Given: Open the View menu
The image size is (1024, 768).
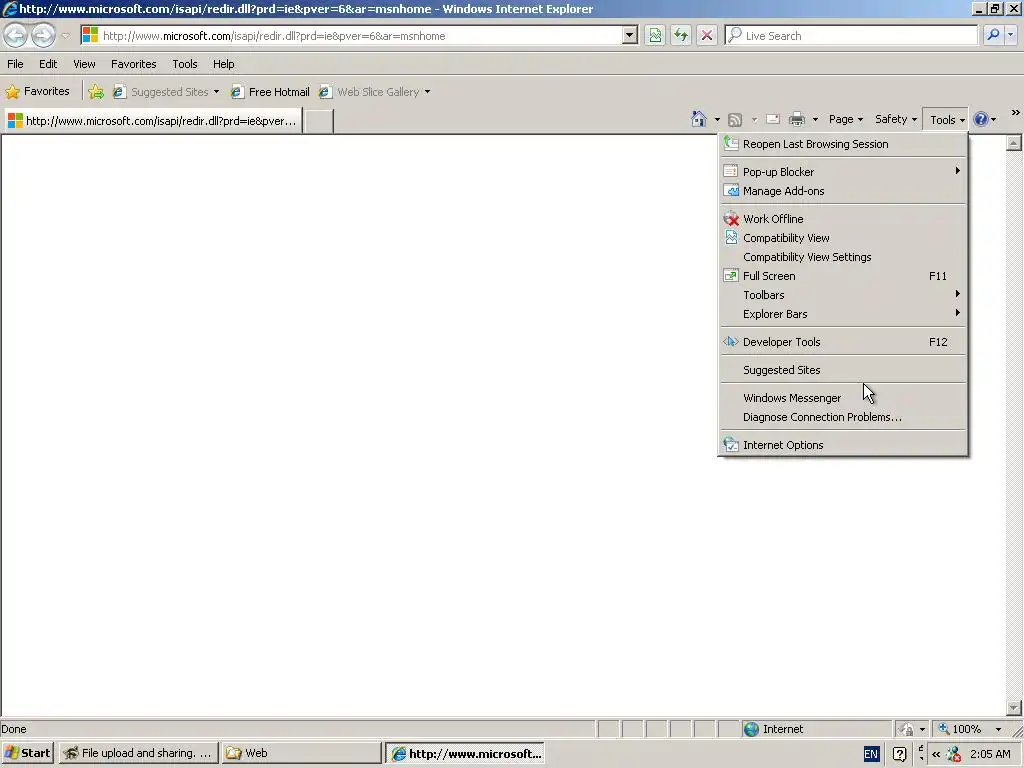Looking at the screenshot, I should coord(84,64).
